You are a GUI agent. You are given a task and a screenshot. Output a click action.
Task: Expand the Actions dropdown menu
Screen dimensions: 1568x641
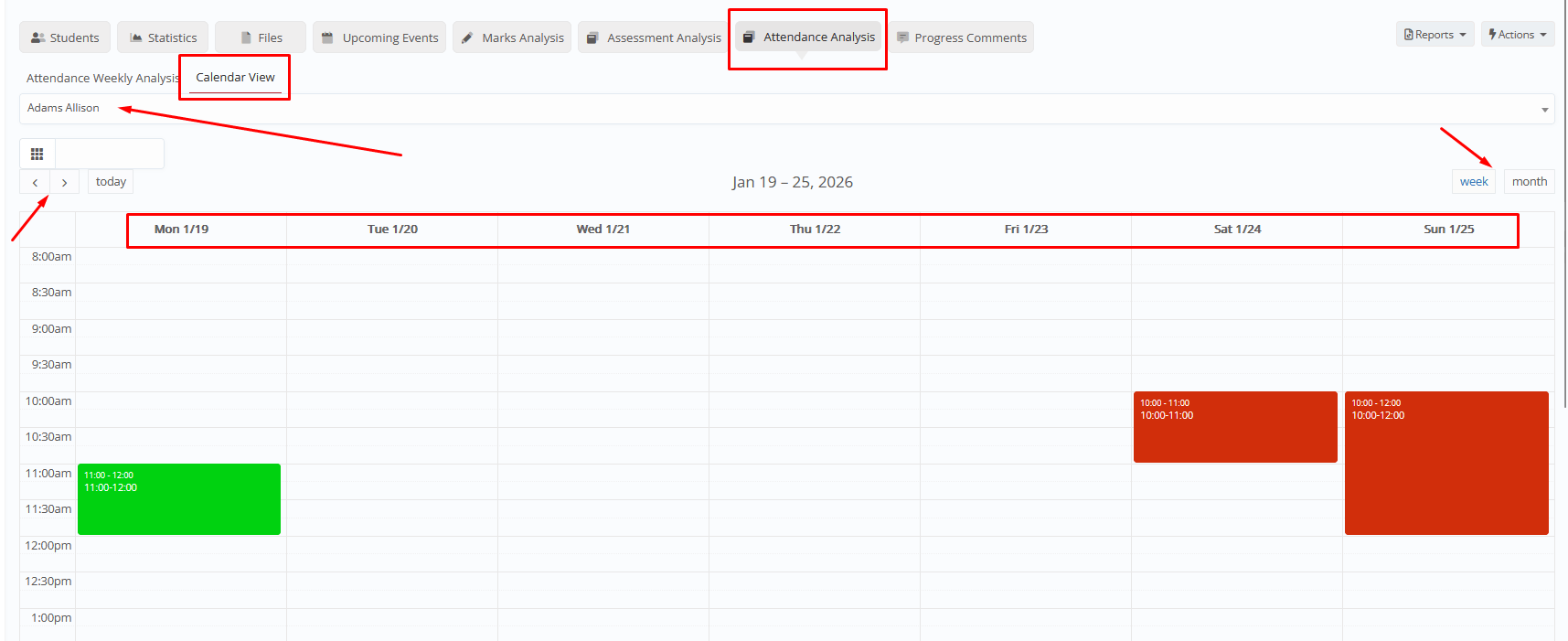[x=1517, y=35]
